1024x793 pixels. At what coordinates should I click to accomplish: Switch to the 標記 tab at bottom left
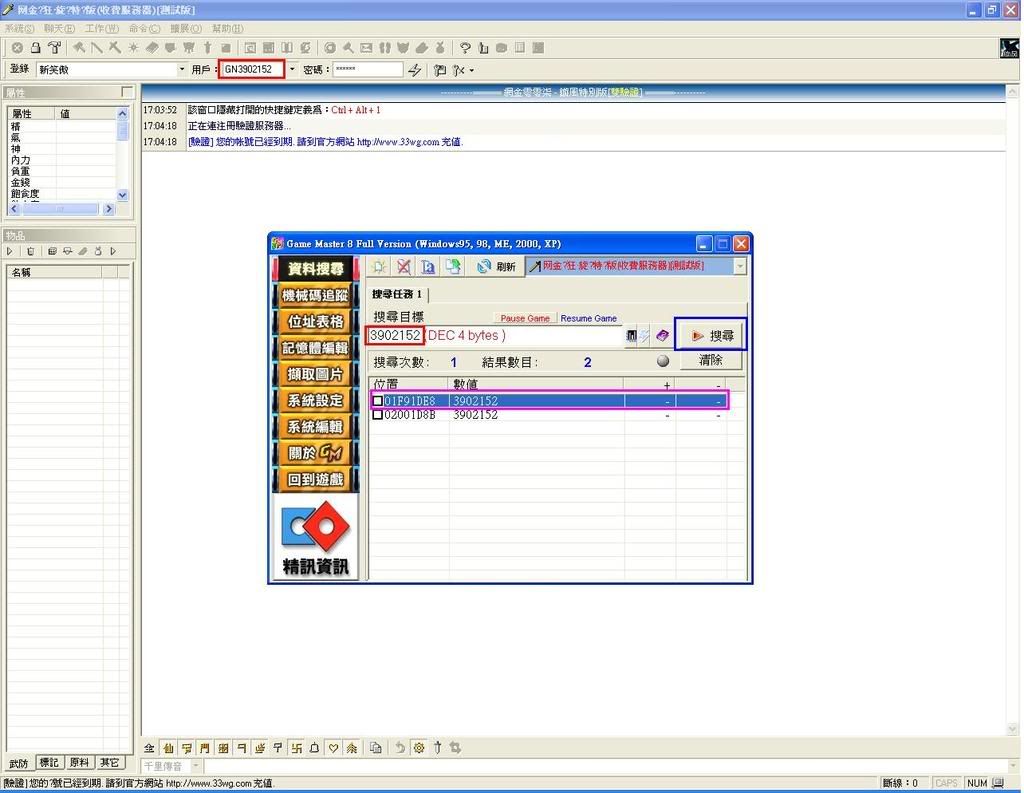pos(50,763)
